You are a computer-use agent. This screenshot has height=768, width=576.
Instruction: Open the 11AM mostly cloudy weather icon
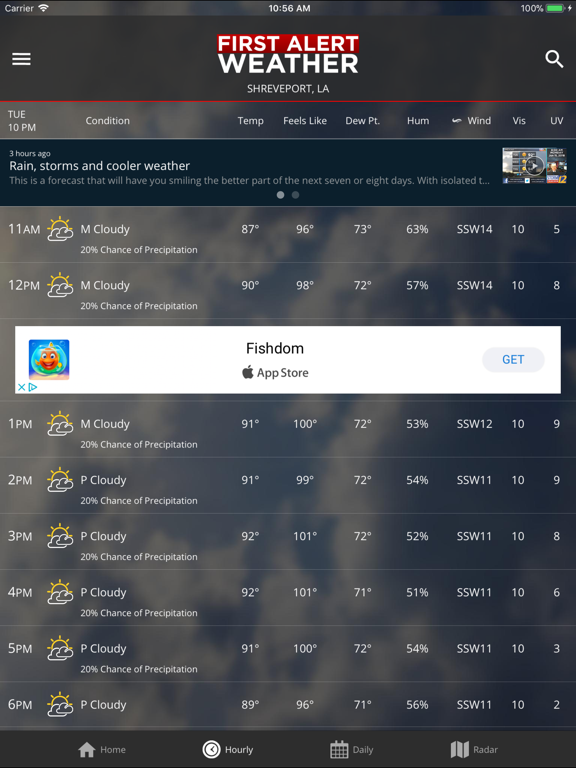point(60,229)
